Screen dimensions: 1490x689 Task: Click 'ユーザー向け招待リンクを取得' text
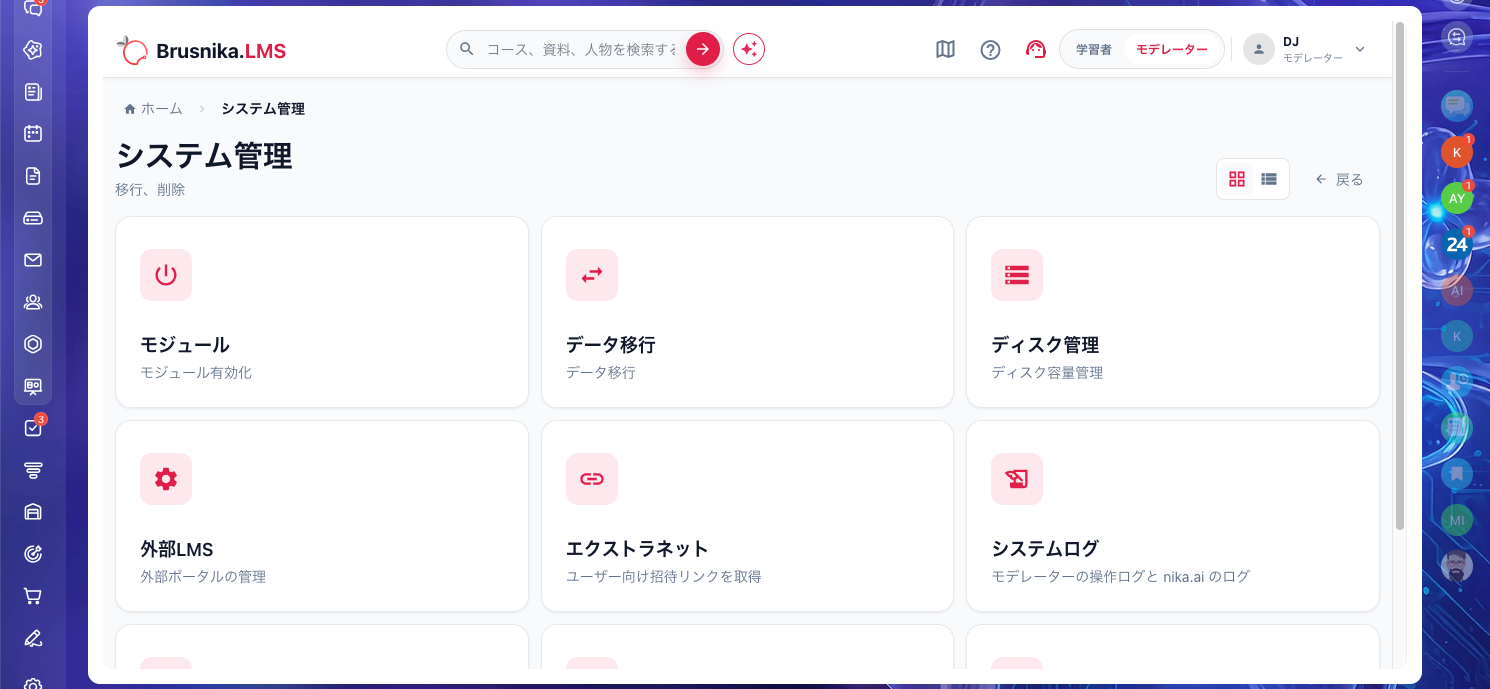(x=664, y=577)
